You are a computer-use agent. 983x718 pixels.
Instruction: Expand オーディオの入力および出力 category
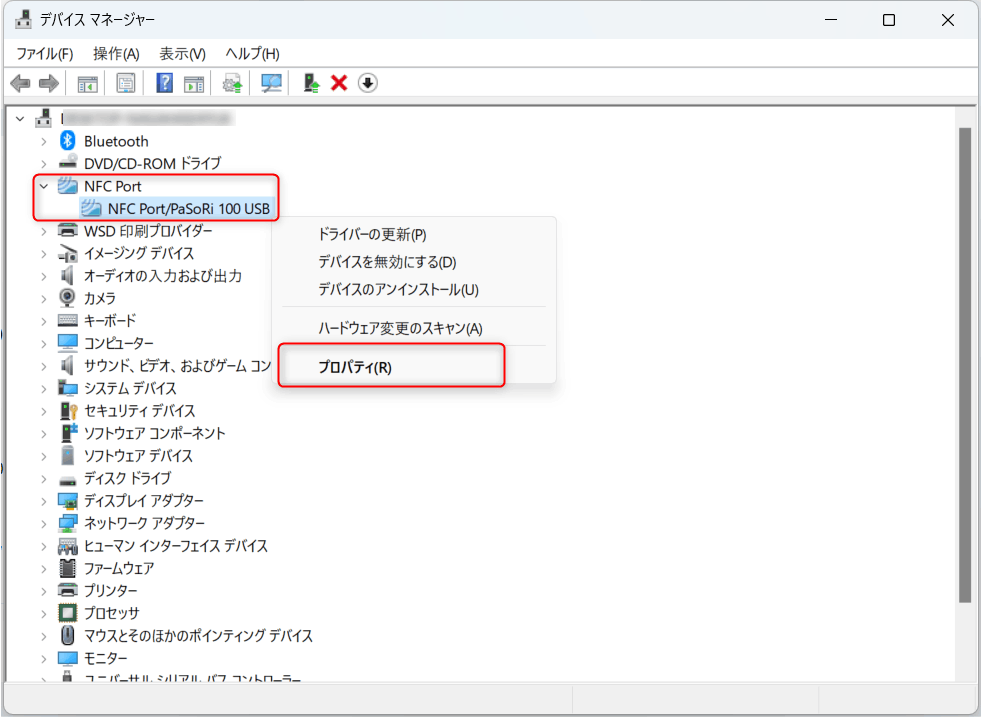(x=43, y=277)
